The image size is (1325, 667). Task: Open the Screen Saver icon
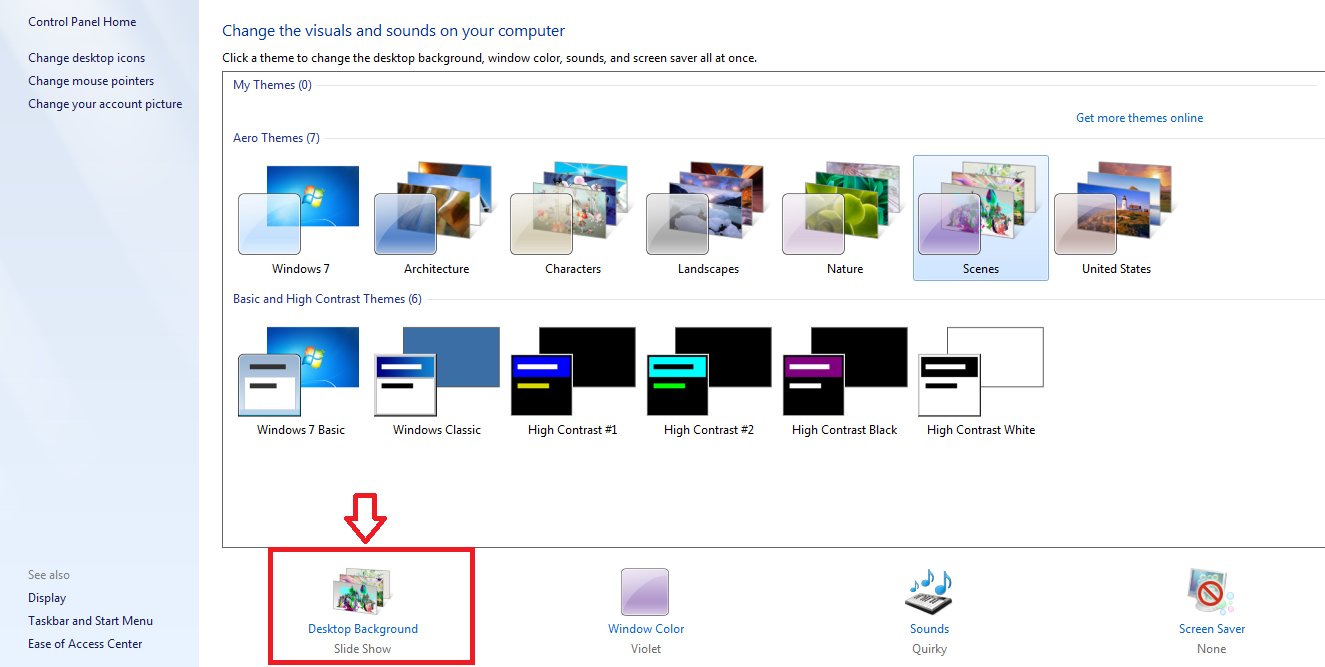[x=1211, y=591]
